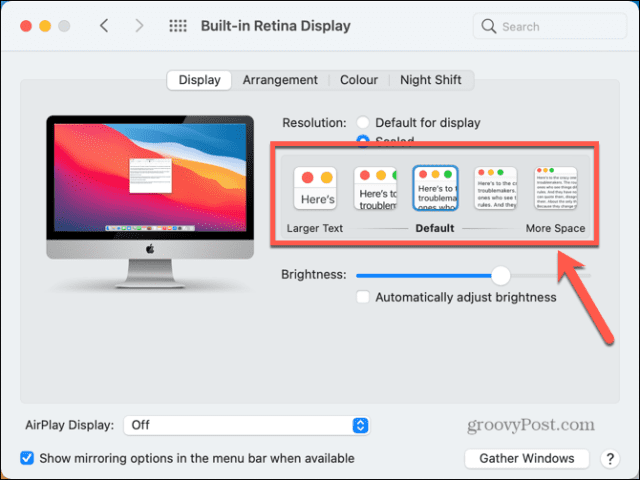Switch to the Arrangement tab

[x=280, y=80]
